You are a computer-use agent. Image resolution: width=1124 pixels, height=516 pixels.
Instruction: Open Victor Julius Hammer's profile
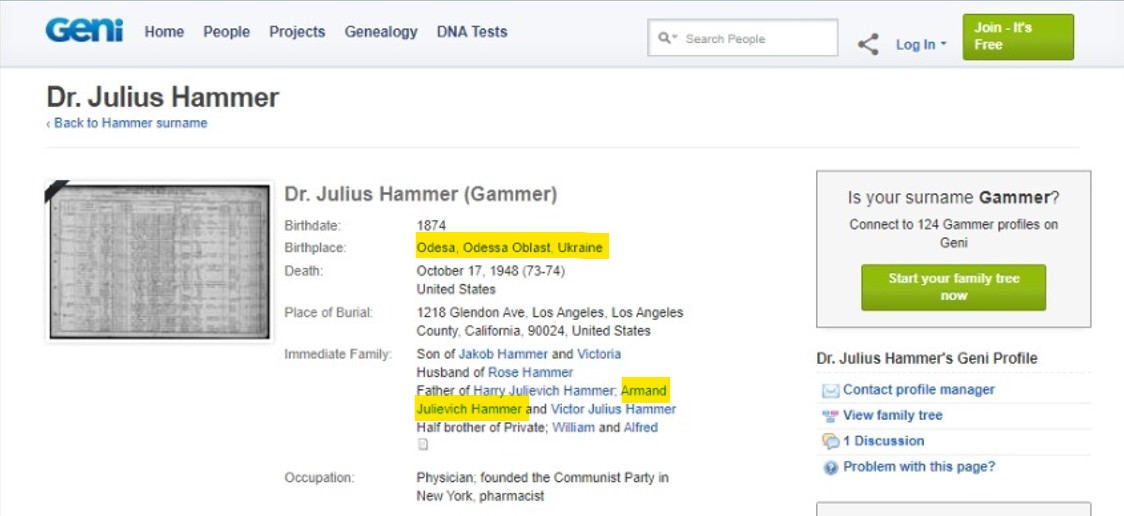tap(613, 410)
